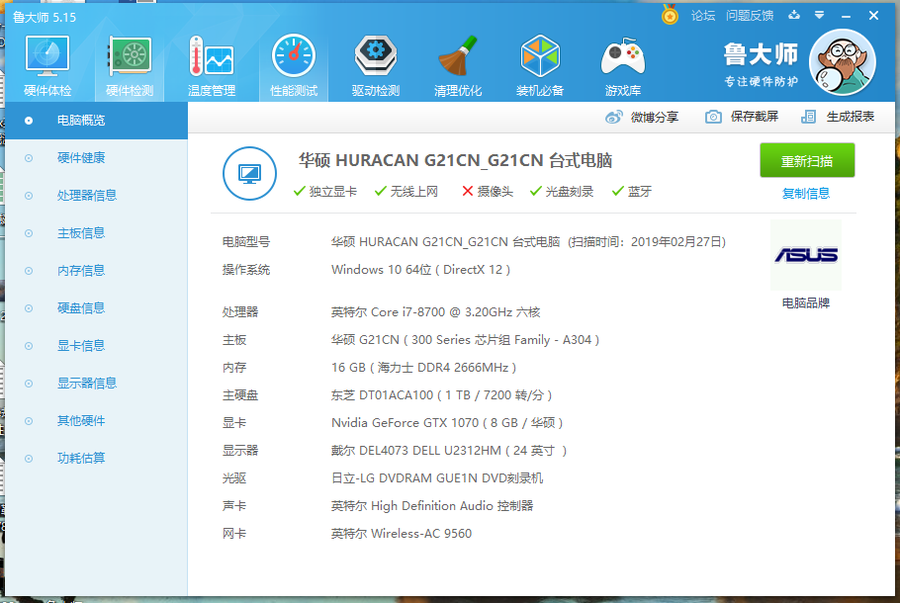Open the title bar dropdown menu triangle
The image size is (900, 603).
[819, 15]
